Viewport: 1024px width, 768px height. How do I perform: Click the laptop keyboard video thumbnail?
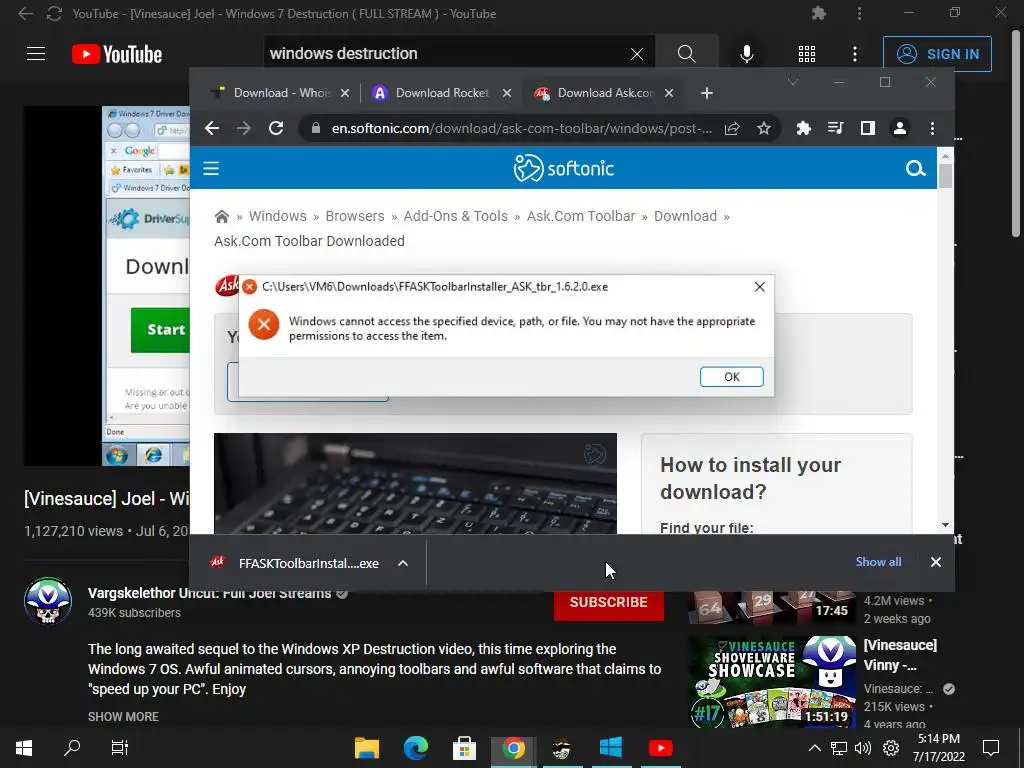(x=415, y=483)
